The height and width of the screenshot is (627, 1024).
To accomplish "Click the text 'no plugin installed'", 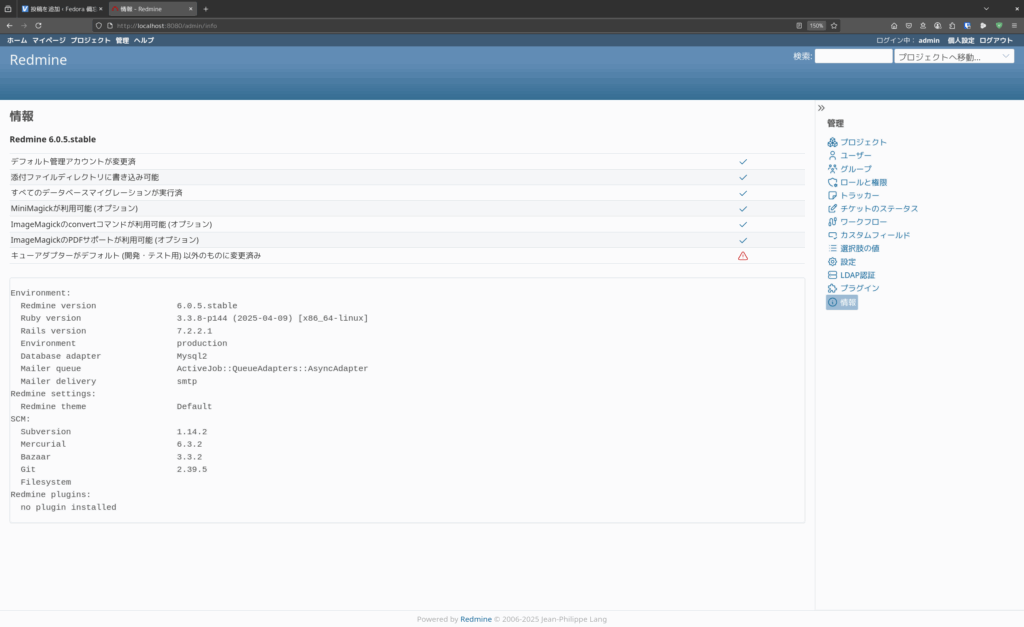I will pos(68,507).
